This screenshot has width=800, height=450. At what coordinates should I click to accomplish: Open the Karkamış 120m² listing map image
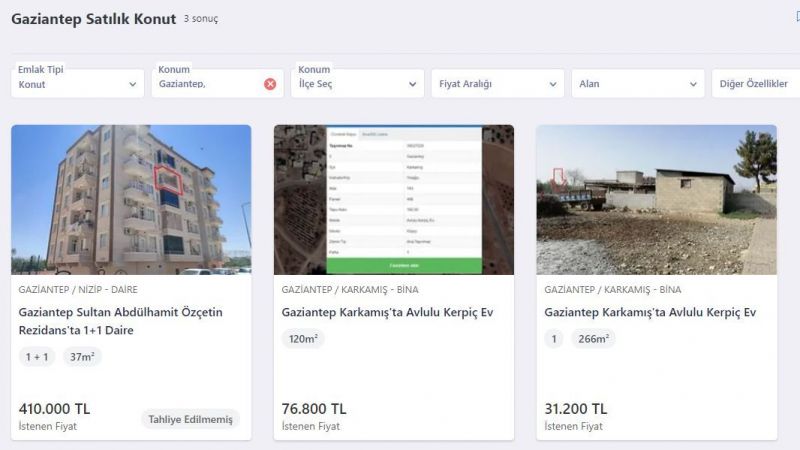coord(394,199)
